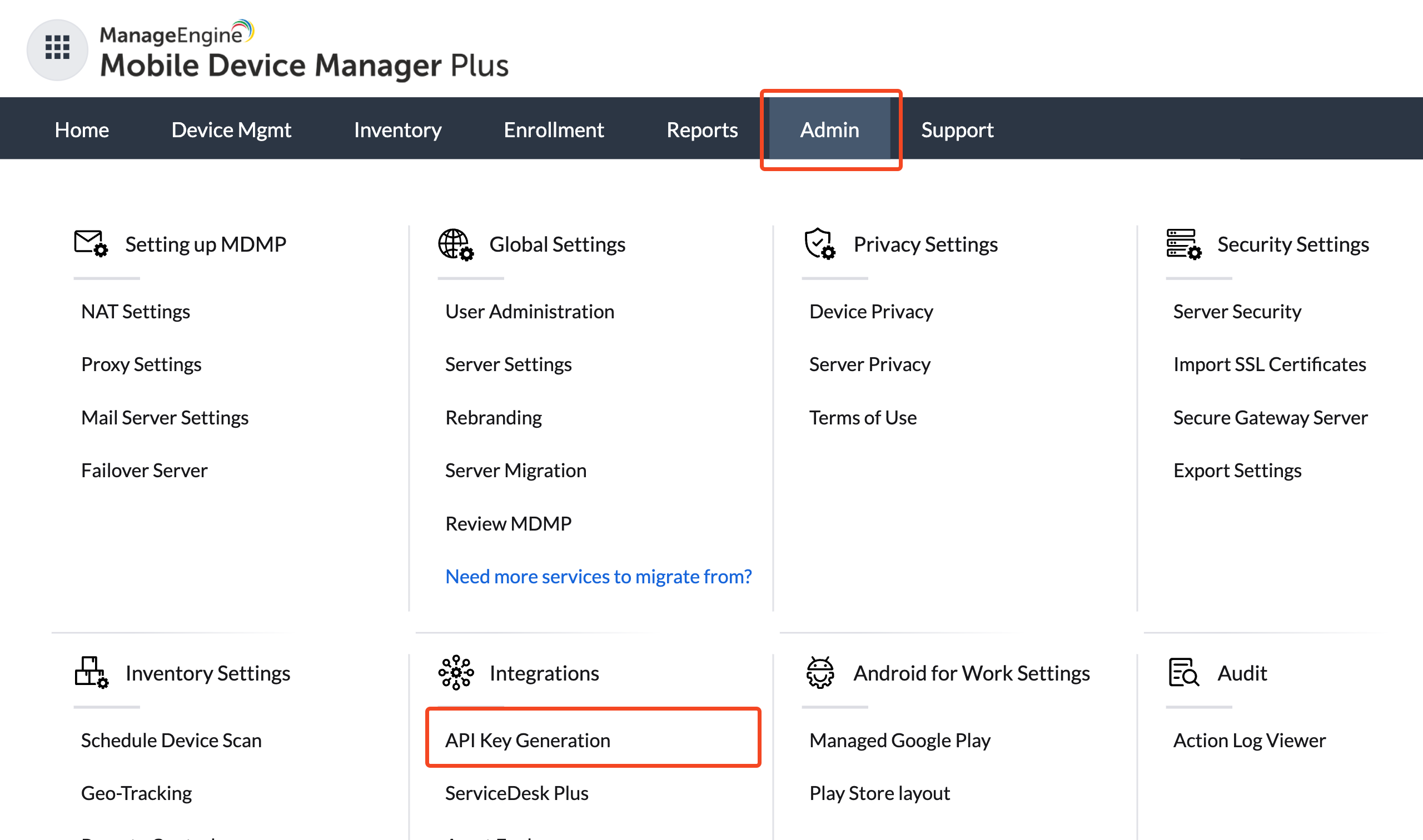Open Mail Server Settings
This screenshot has width=1423, height=840.
(165, 417)
